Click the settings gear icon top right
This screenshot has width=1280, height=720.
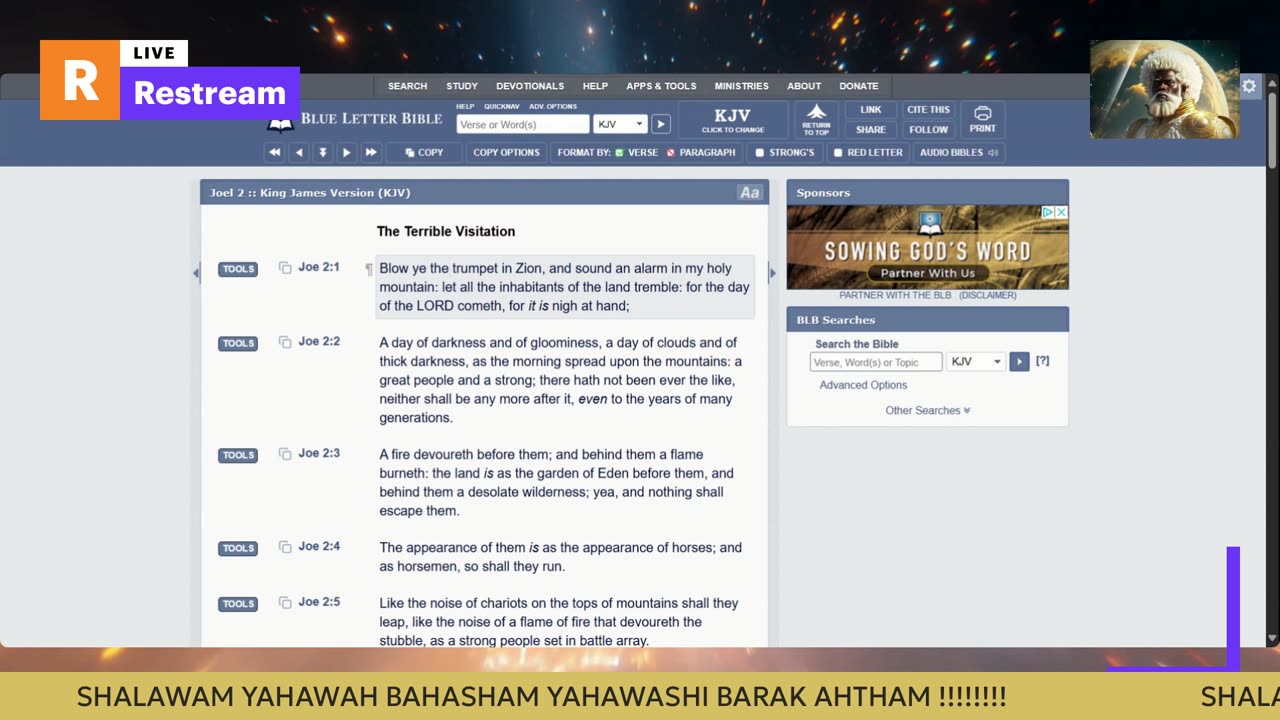point(1249,86)
